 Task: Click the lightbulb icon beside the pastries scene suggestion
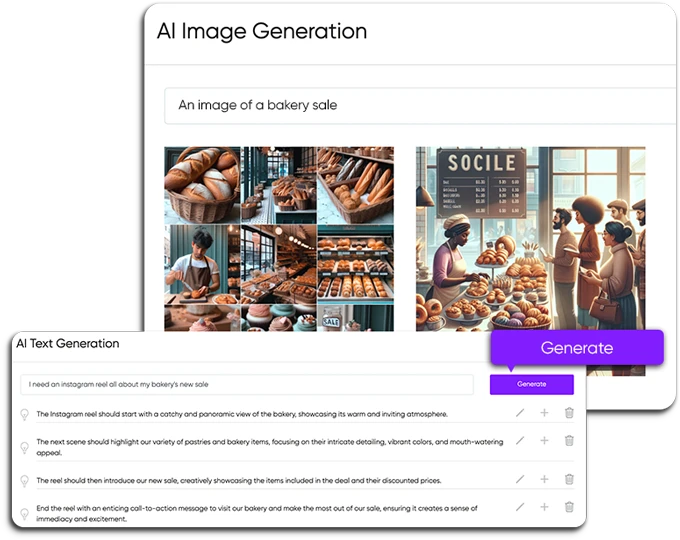[x=25, y=448]
